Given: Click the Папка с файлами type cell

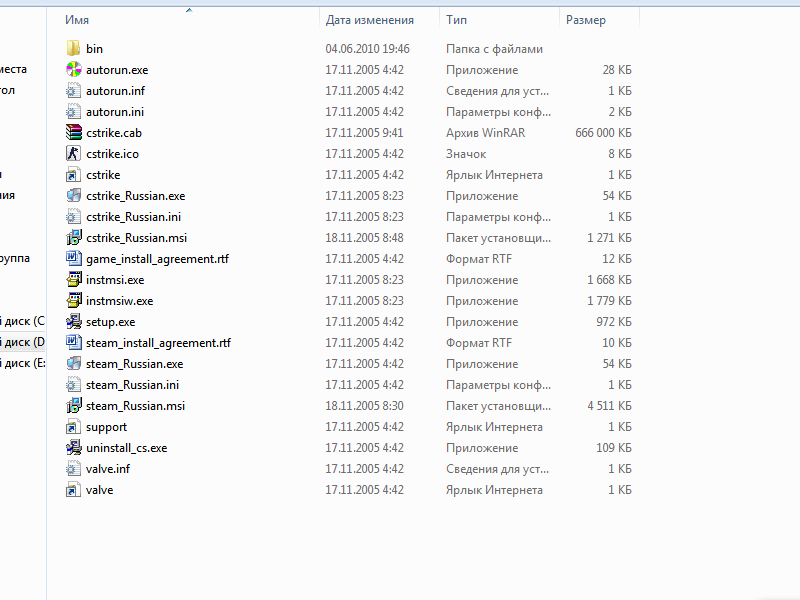Looking at the screenshot, I should pos(494,48).
